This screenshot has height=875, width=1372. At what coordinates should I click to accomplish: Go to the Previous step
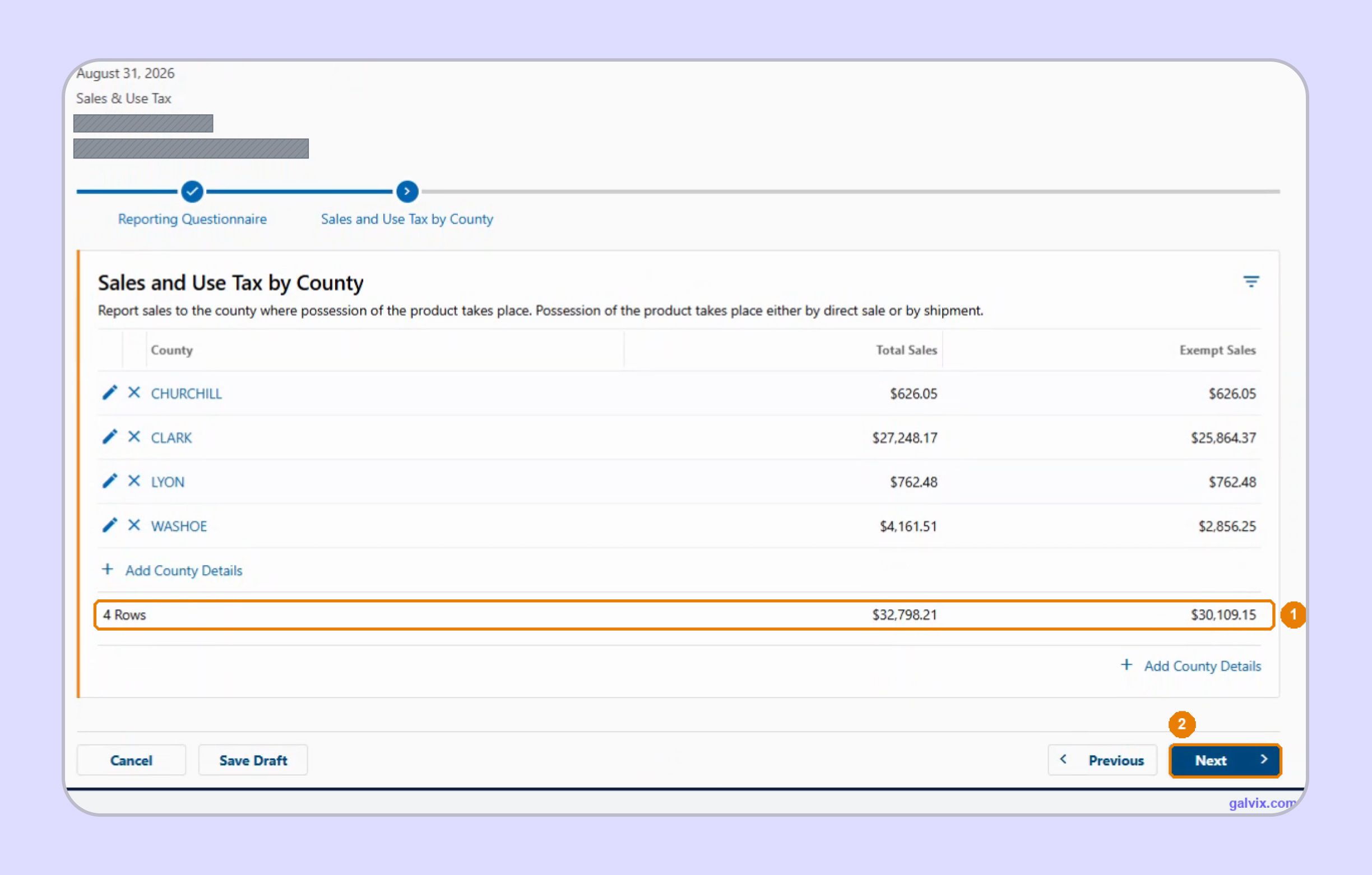coord(1102,761)
